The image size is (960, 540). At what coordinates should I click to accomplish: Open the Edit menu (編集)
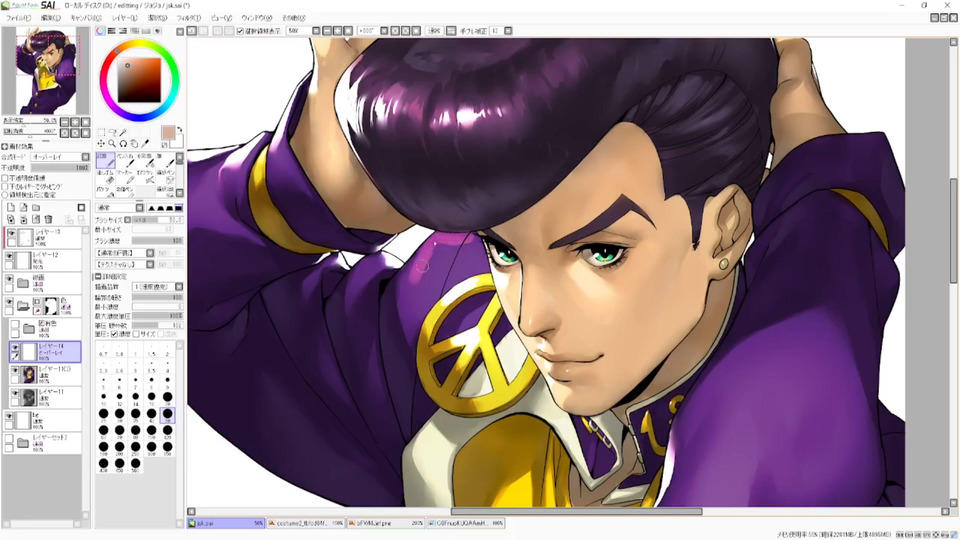(51, 18)
